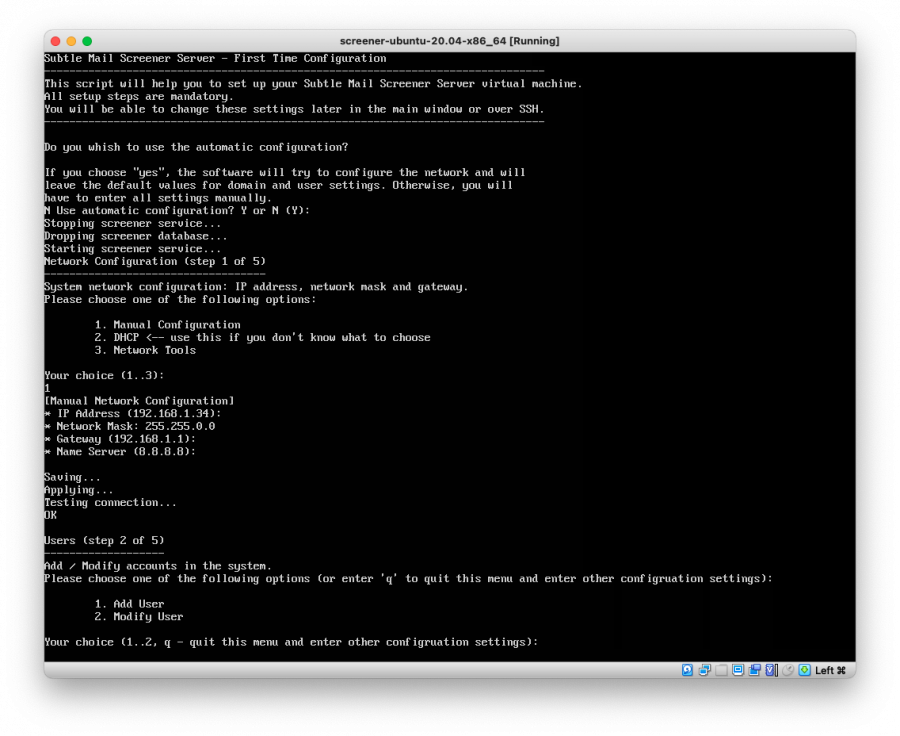Image resolution: width=900 pixels, height=736 pixels.
Task: Click the screener-ubuntu window title text
Action: coord(449,41)
